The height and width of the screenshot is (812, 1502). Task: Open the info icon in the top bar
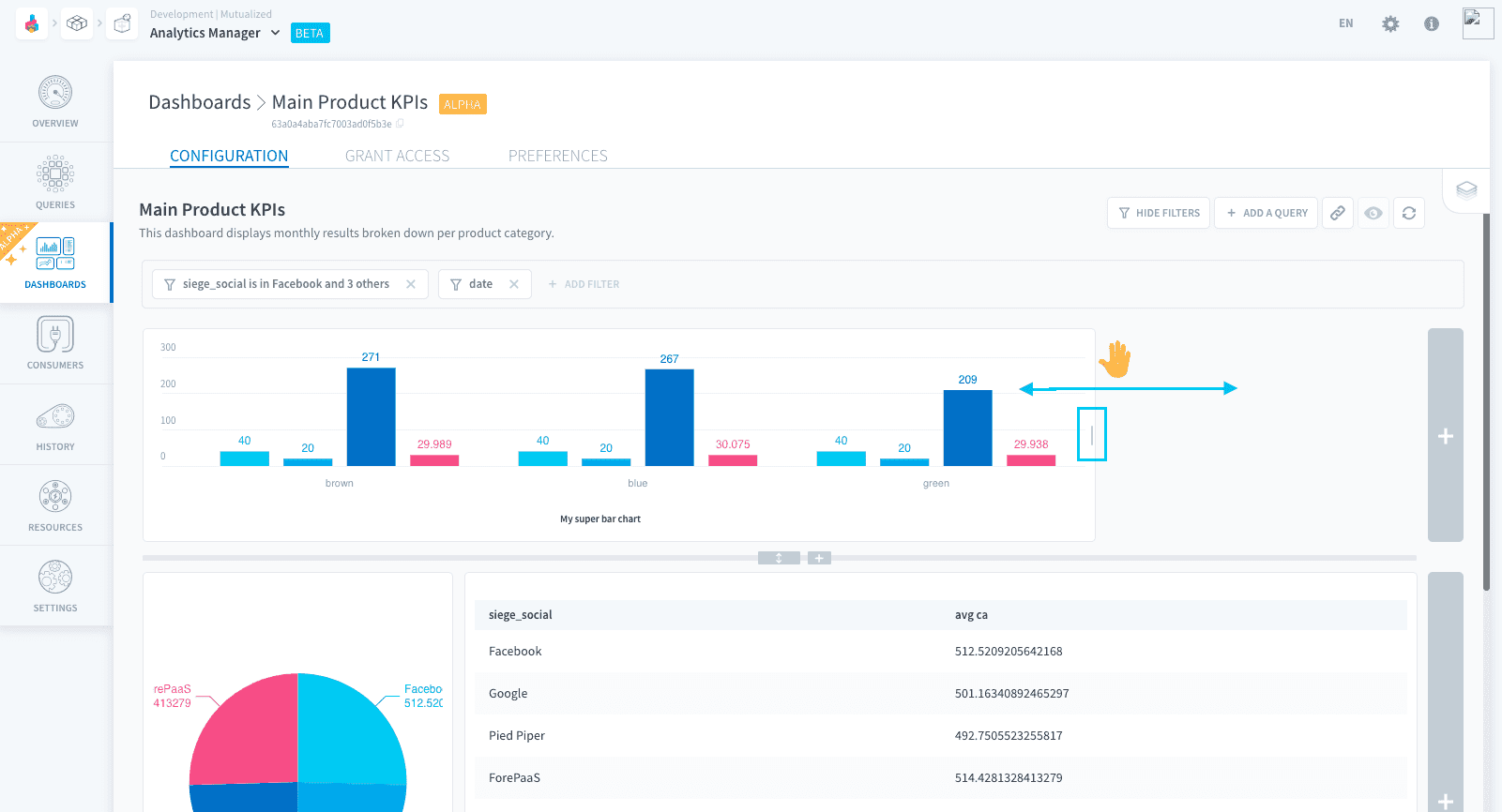coord(1432,23)
